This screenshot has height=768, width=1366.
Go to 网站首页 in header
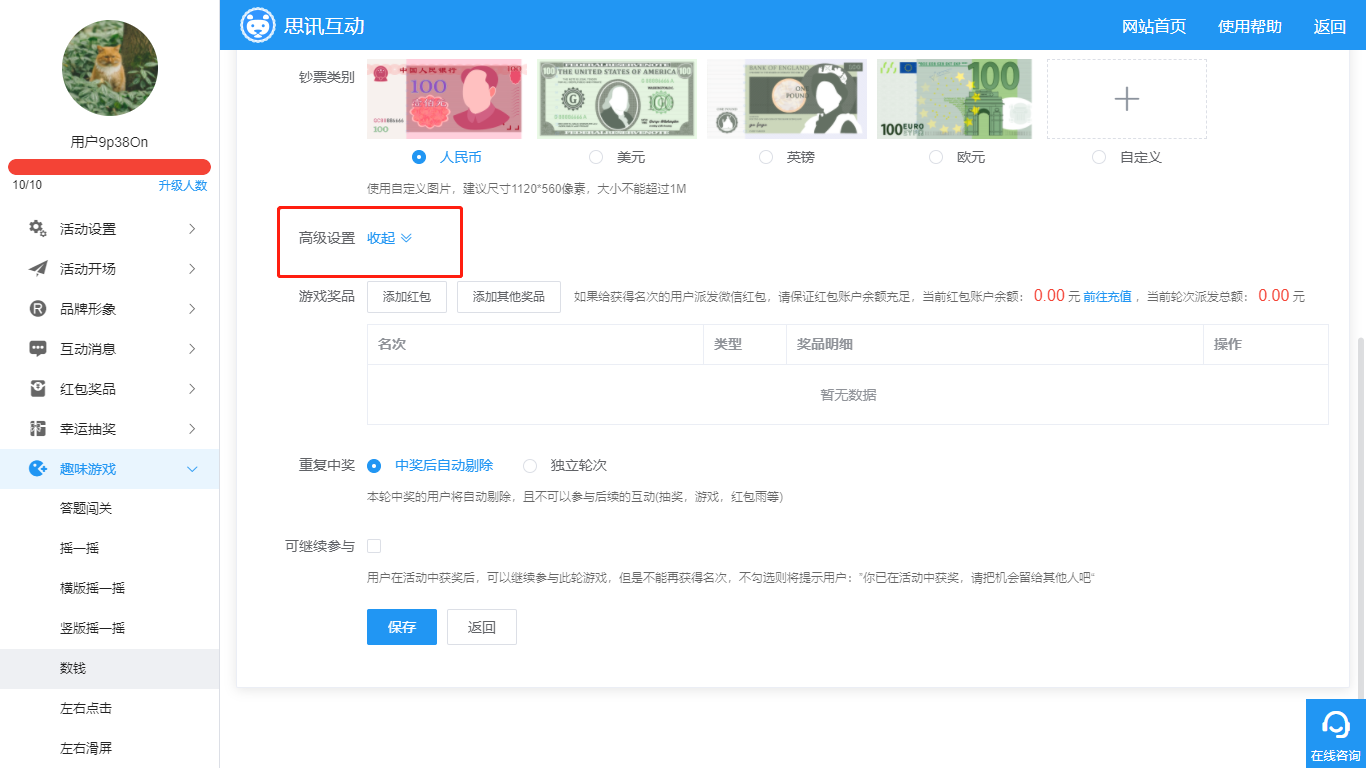click(1154, 26)
